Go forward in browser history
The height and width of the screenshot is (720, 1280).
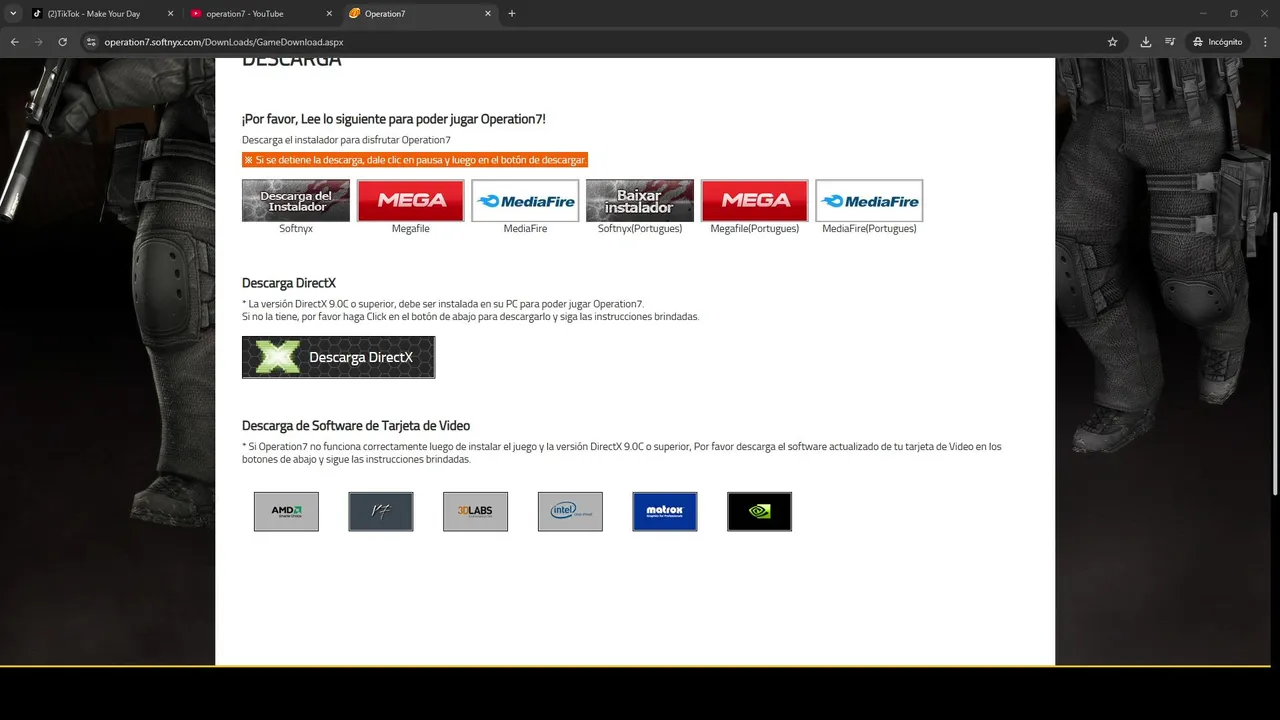click(39, 42)
